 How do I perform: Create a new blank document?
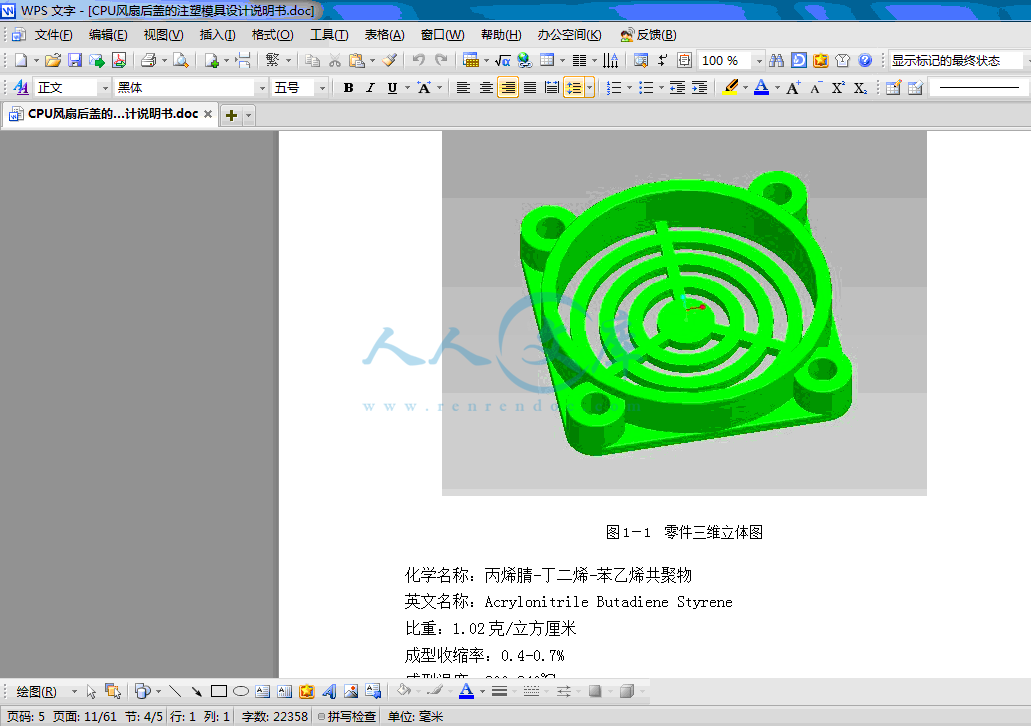tap(21, 60)
